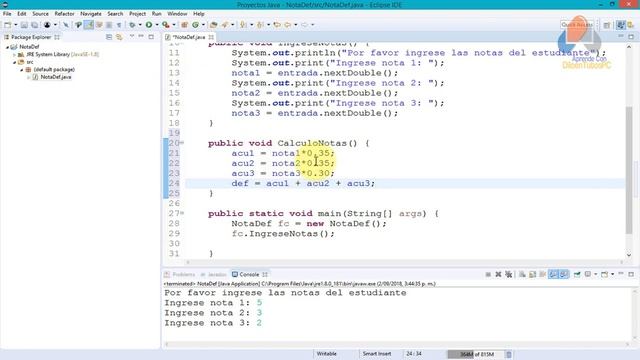Viewport: 640px width, 360px height.
Task: Click the Run with Coverage icon
Action: tap(165, 25)
